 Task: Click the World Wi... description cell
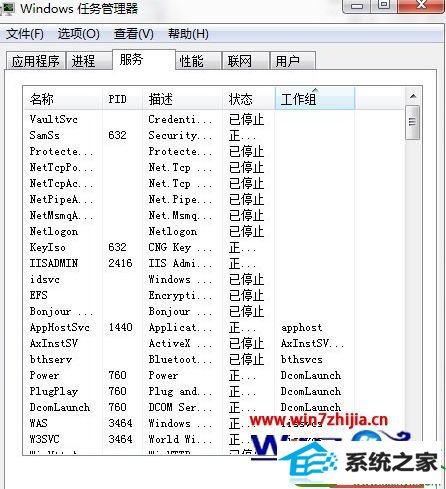pyautogui.click(x=180, y=439)
